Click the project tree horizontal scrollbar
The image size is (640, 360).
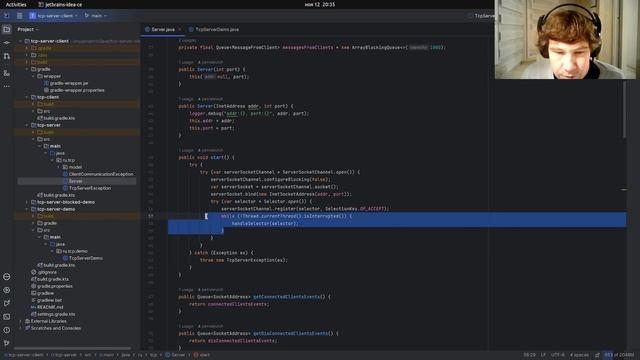pos(73,349)
